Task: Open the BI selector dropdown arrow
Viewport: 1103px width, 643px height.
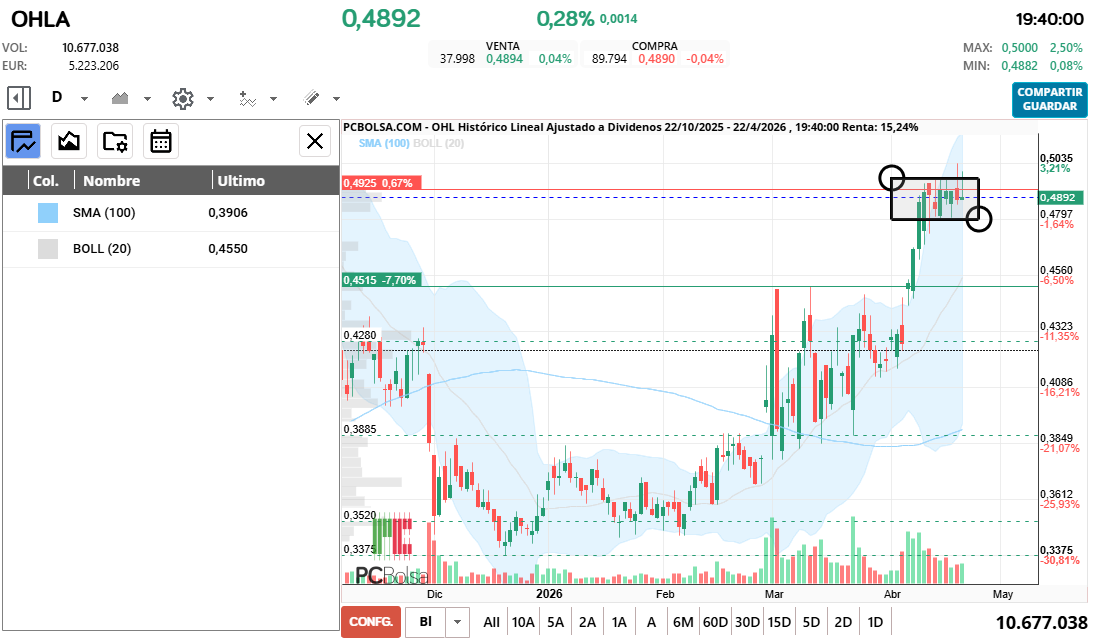Action: pos(457,622)
